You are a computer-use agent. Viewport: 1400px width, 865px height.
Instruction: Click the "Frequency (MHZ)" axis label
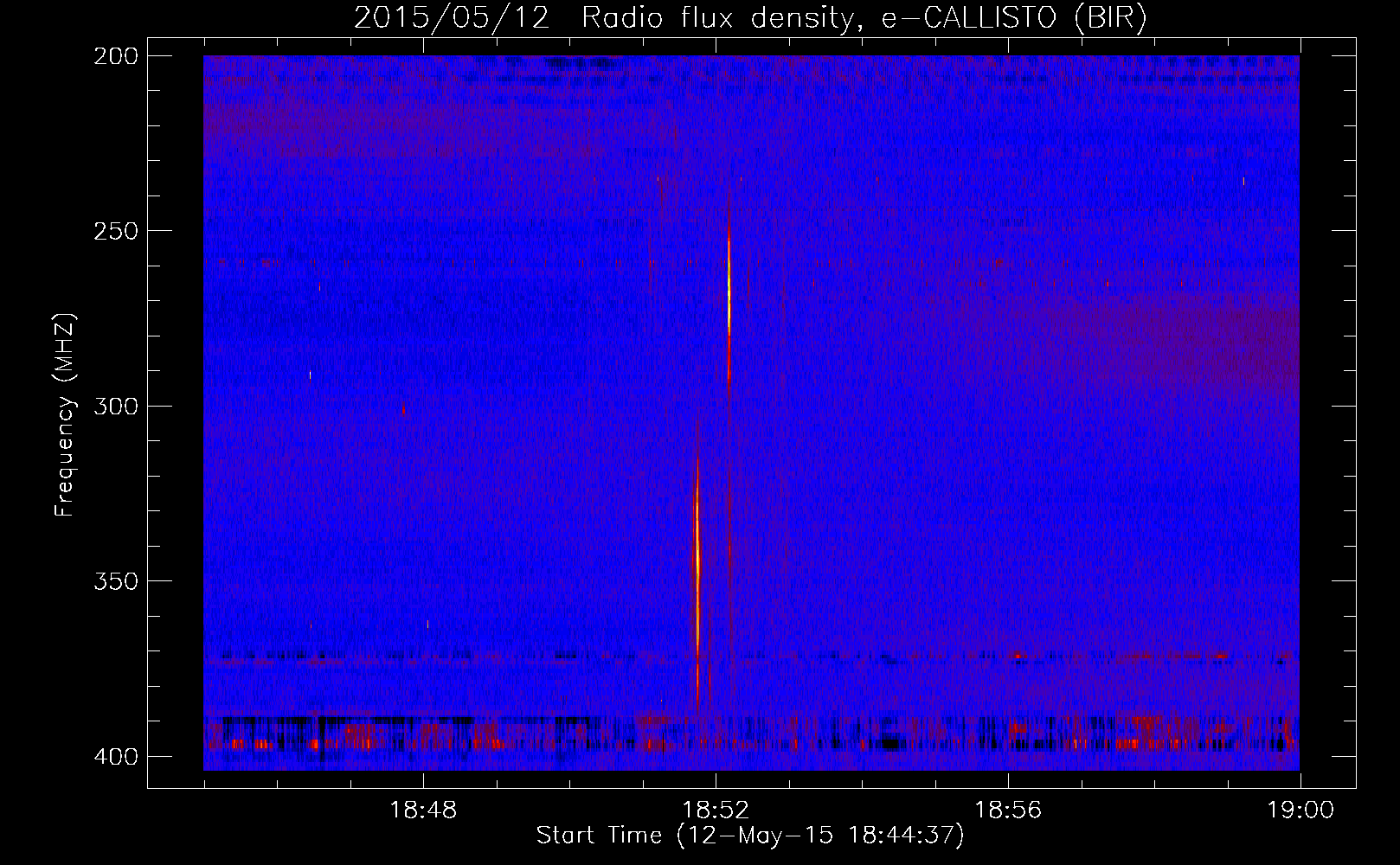tap(65, 415)
